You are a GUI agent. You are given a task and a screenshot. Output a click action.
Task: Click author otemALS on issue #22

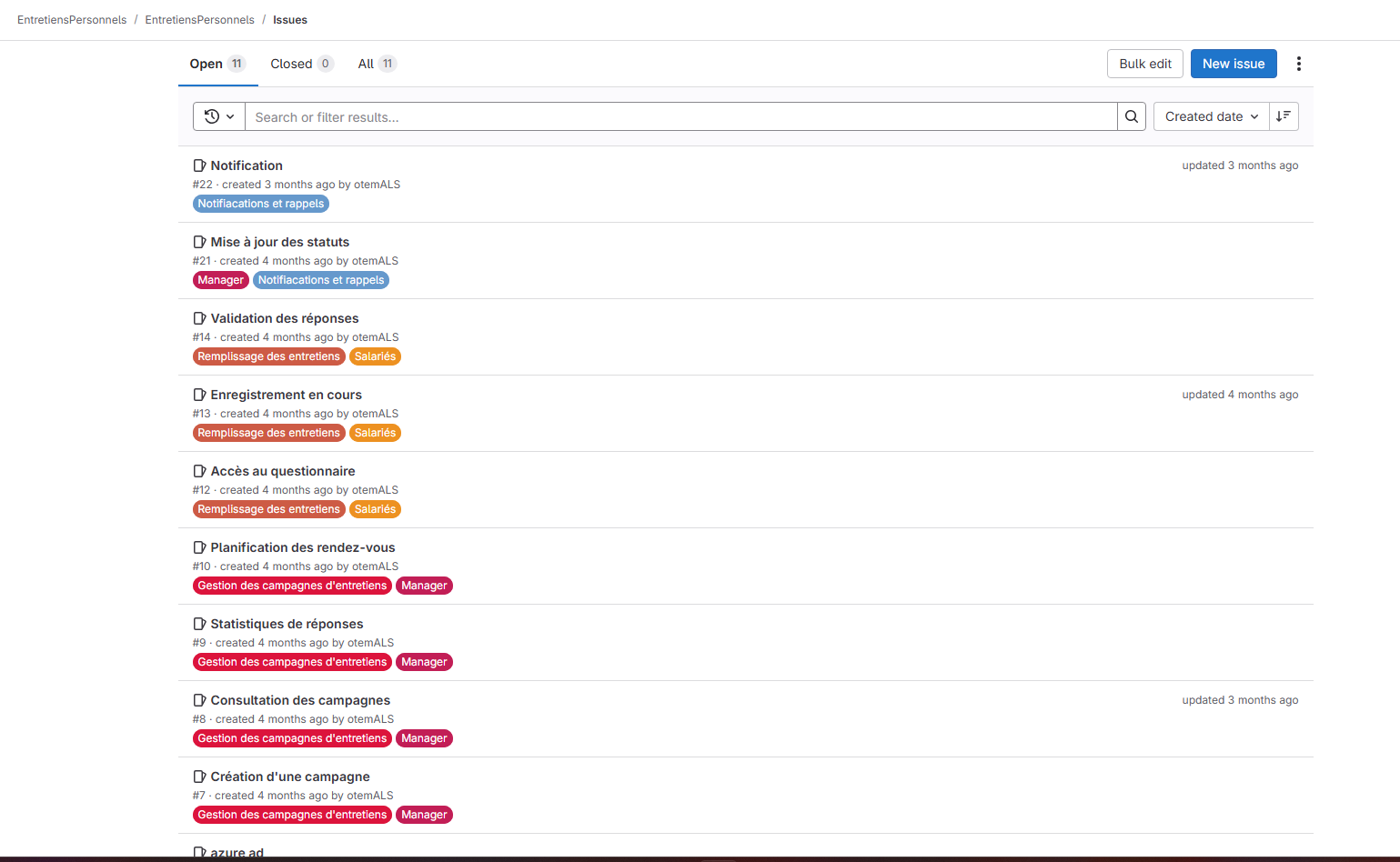[x=377, y=185]
